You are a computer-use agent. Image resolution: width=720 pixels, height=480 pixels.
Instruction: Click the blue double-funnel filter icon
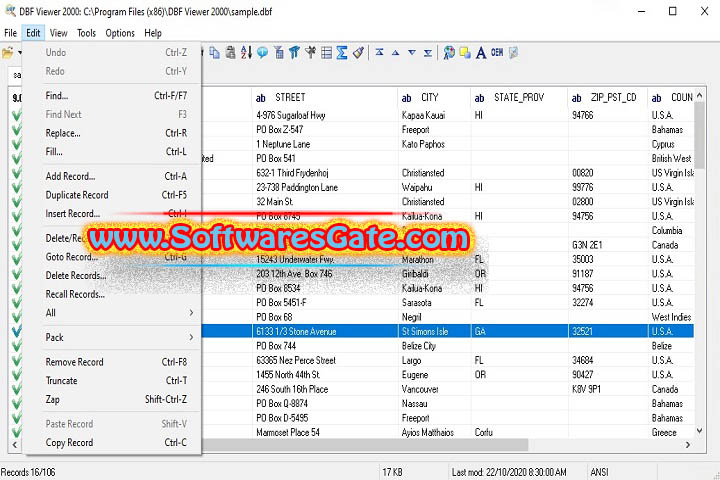(294, 53)
